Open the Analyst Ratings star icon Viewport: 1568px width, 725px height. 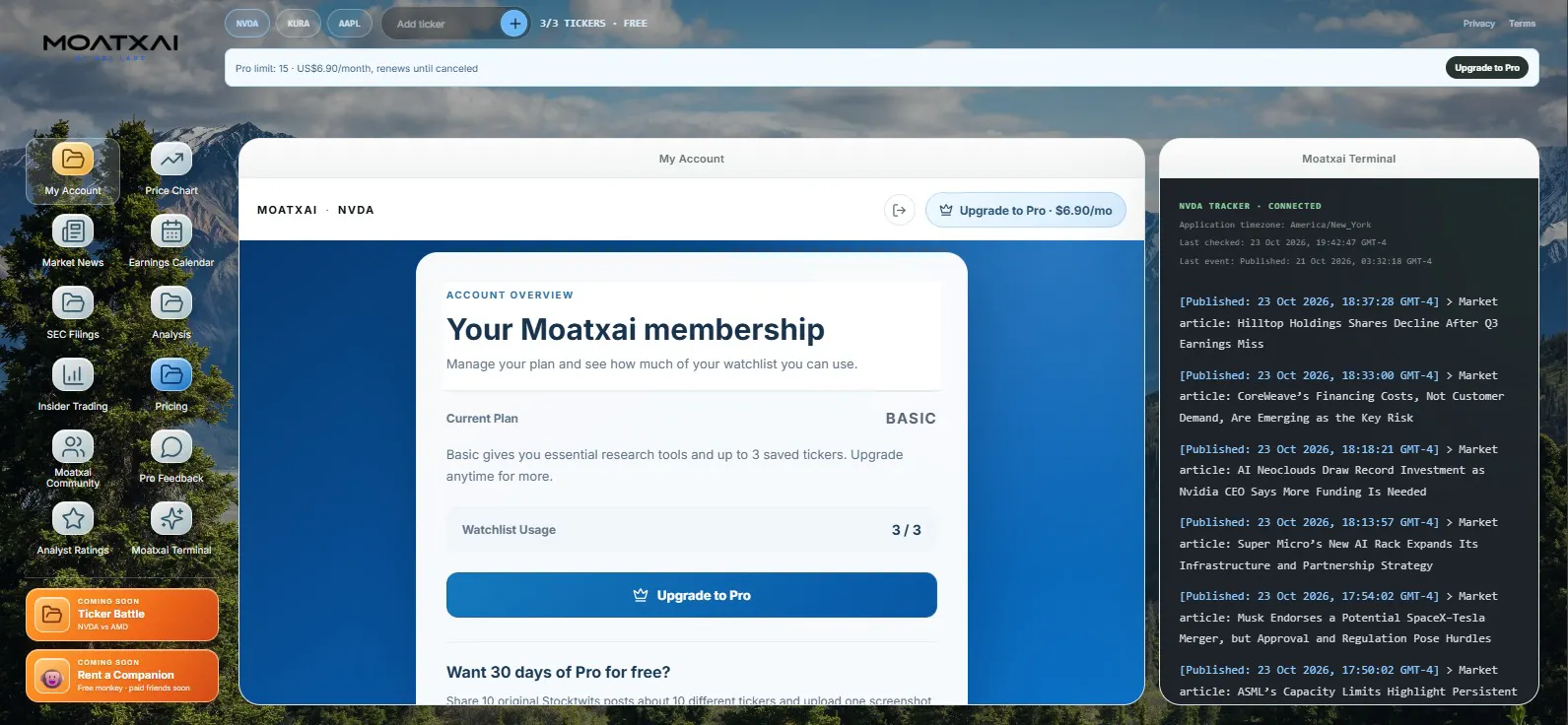(x=73, y=519)
